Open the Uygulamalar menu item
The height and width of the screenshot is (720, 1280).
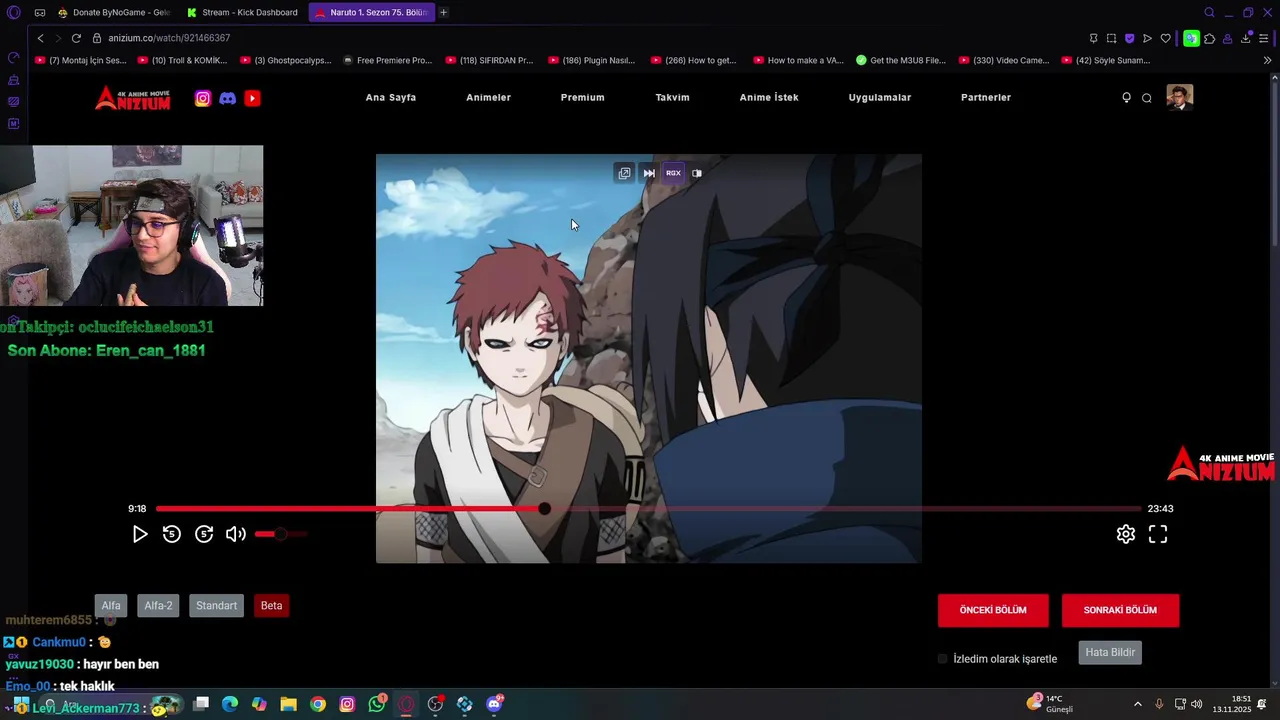(x=880, y=98)
